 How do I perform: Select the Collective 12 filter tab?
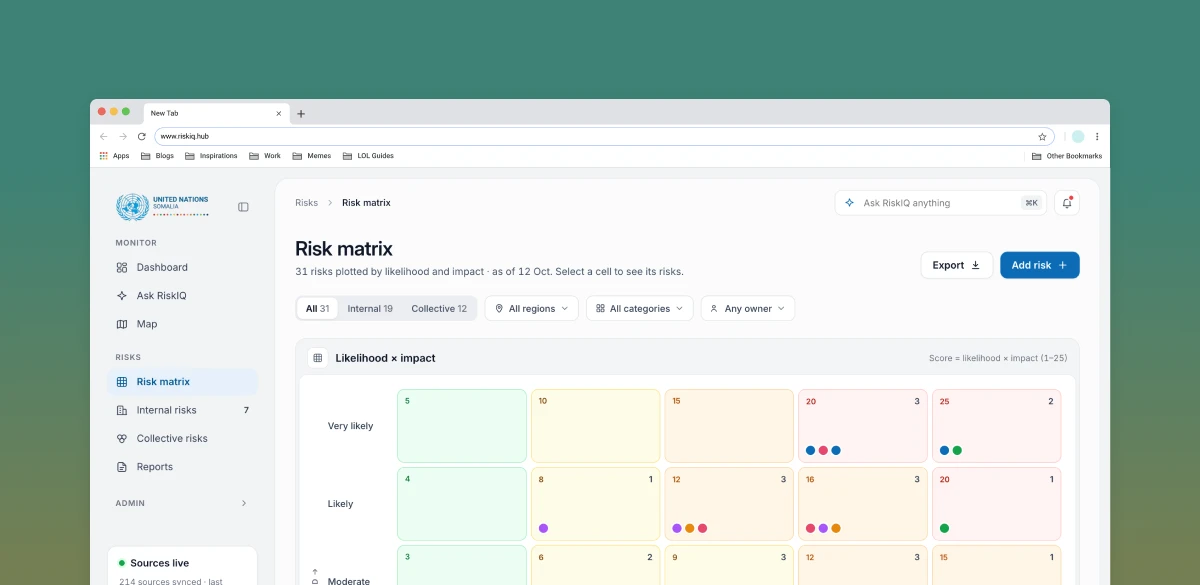point(439,309)
